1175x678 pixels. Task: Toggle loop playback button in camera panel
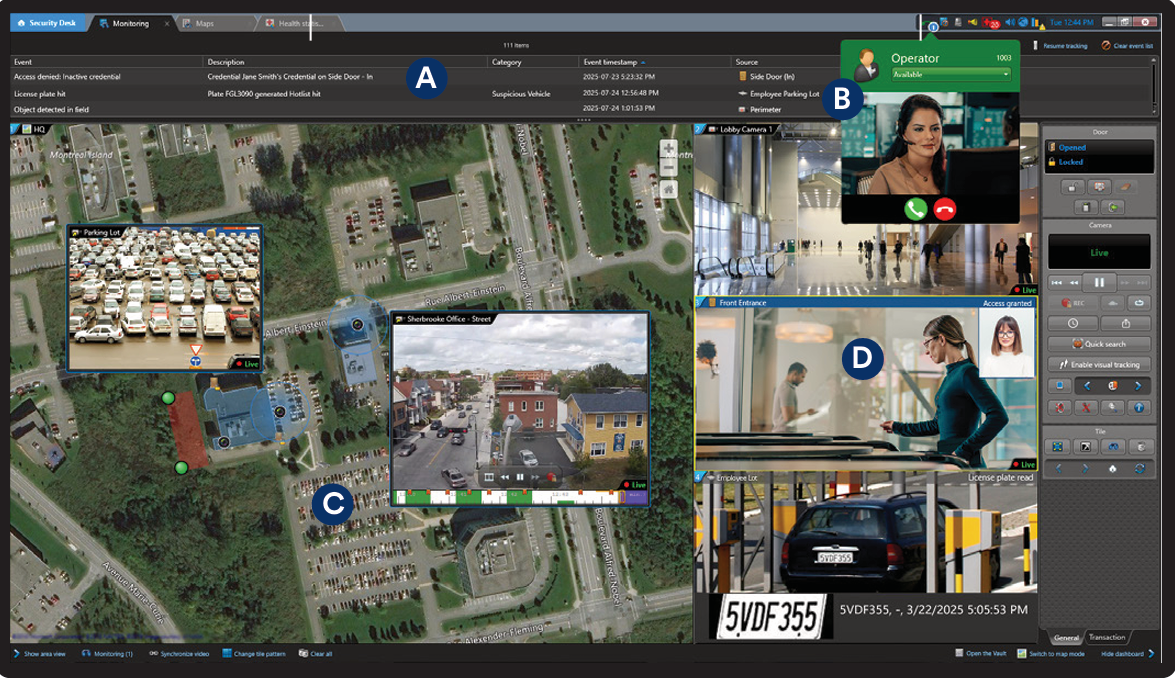coord(1138,303)
